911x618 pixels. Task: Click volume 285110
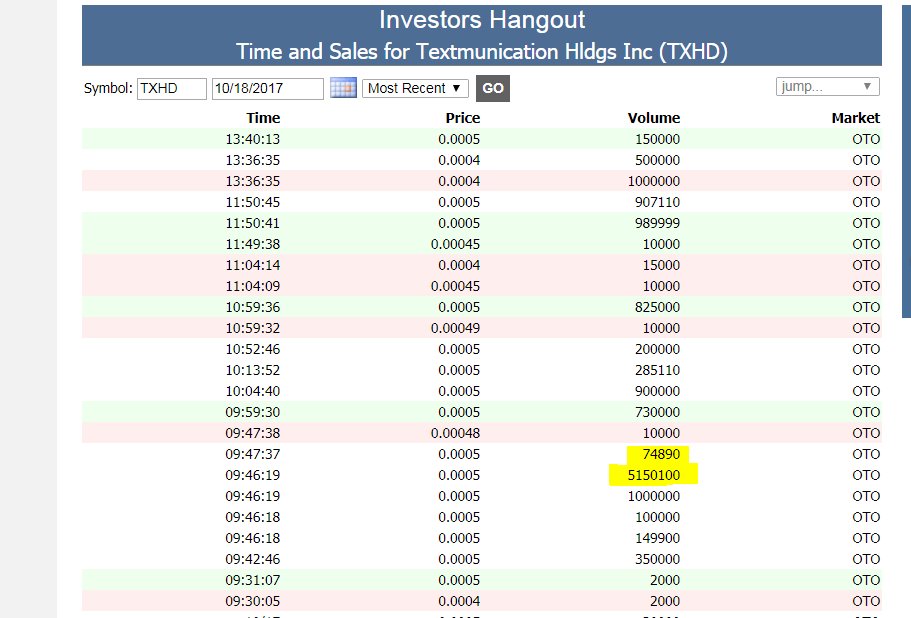657,370
